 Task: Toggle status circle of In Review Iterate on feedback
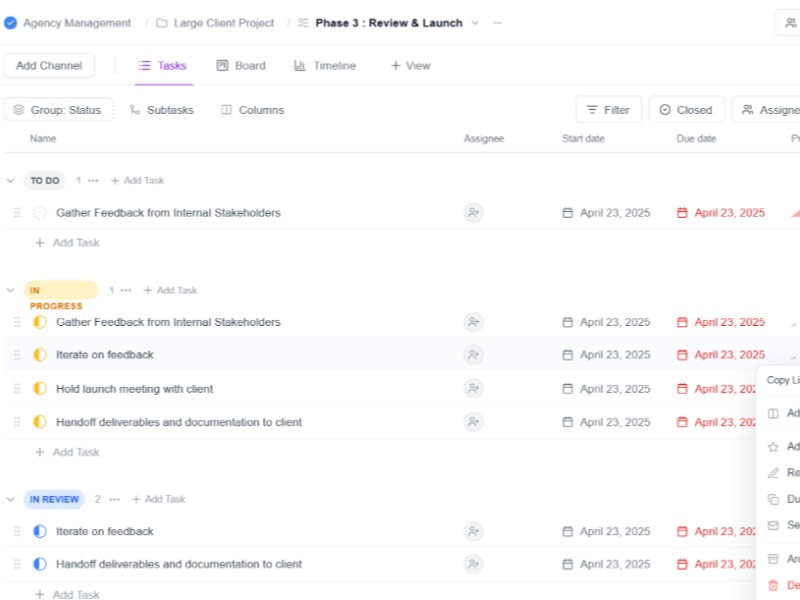pyautogui.click(x=40, y=532)
